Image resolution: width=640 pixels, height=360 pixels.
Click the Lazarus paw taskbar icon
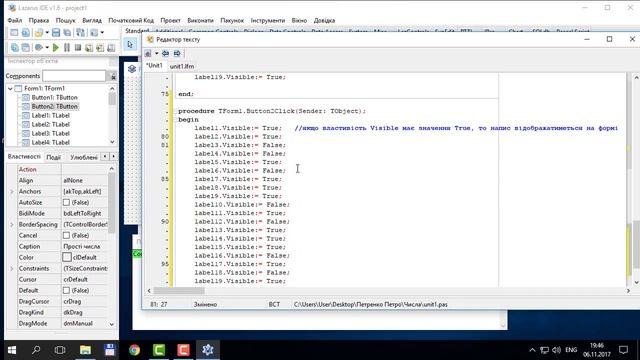point(208,350)
